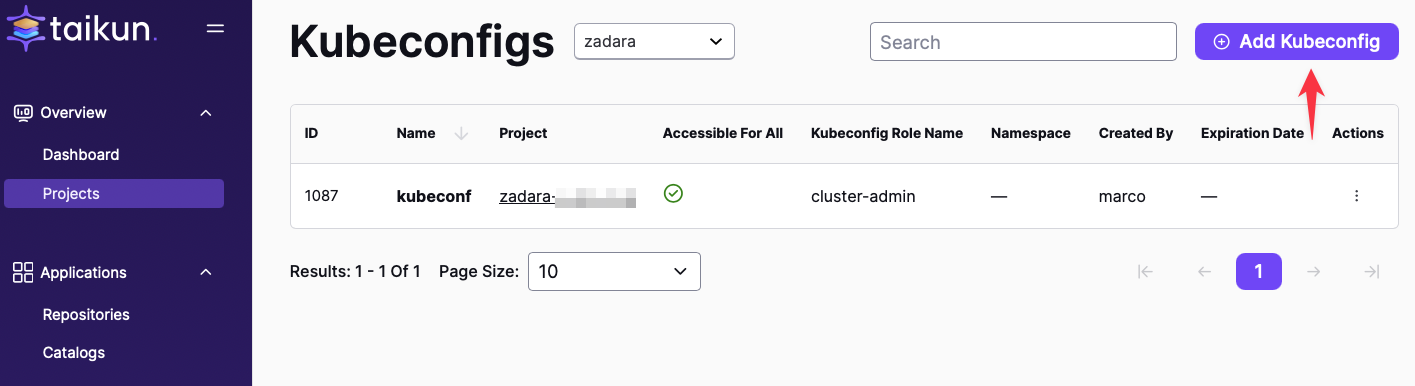Click the Search input field
This screenshot has width=1415, height=386.
(x=1023, y=42)
